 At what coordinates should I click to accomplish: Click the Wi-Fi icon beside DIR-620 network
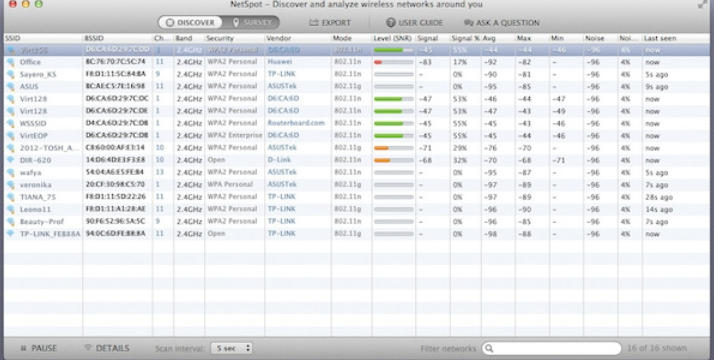(x=11, y=160)
